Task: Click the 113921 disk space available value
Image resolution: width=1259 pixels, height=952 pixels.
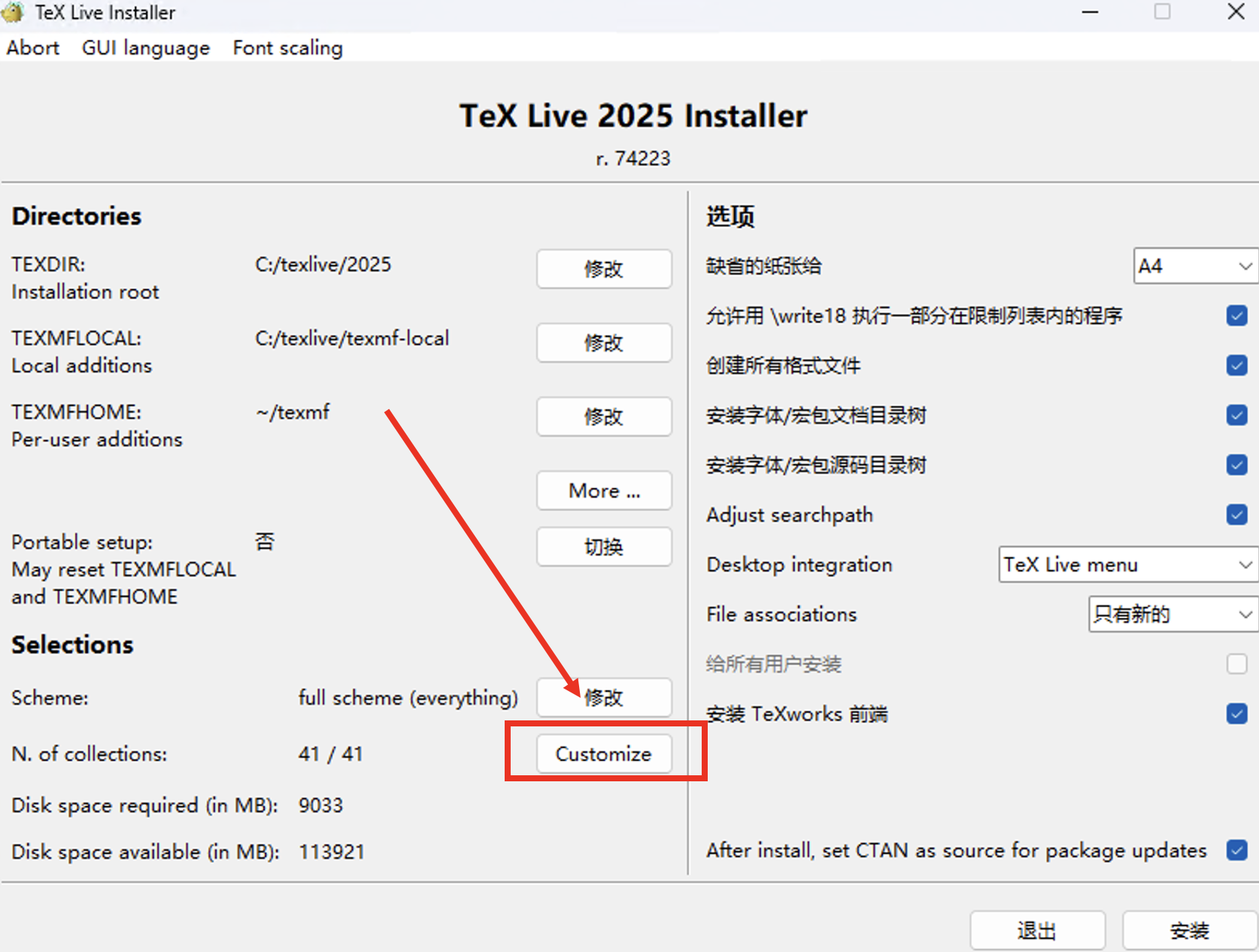Action: pyautogui.click(x=332, y=852)
